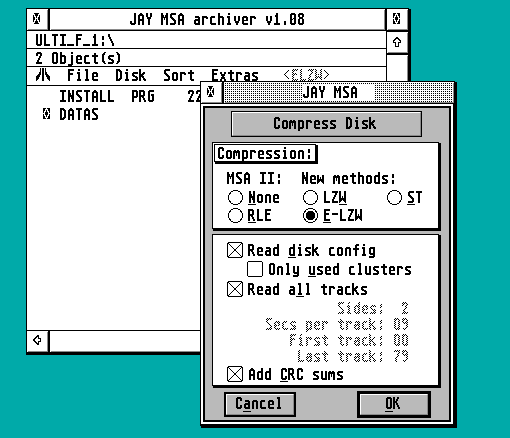Choose RLE compression method
The height and width of the screenshot is (438, 510).
(x=235, y=215)
